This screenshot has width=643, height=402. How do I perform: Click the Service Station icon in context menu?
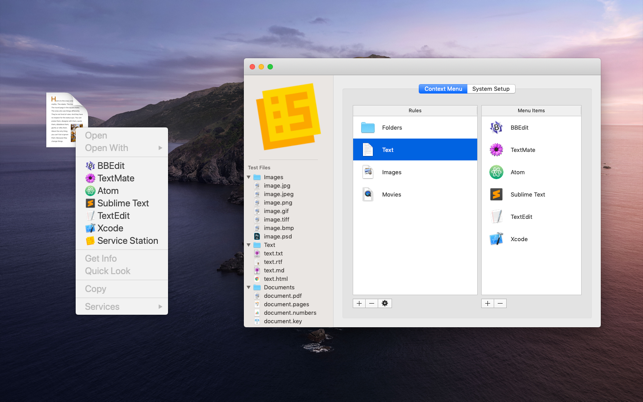[90, 241]
